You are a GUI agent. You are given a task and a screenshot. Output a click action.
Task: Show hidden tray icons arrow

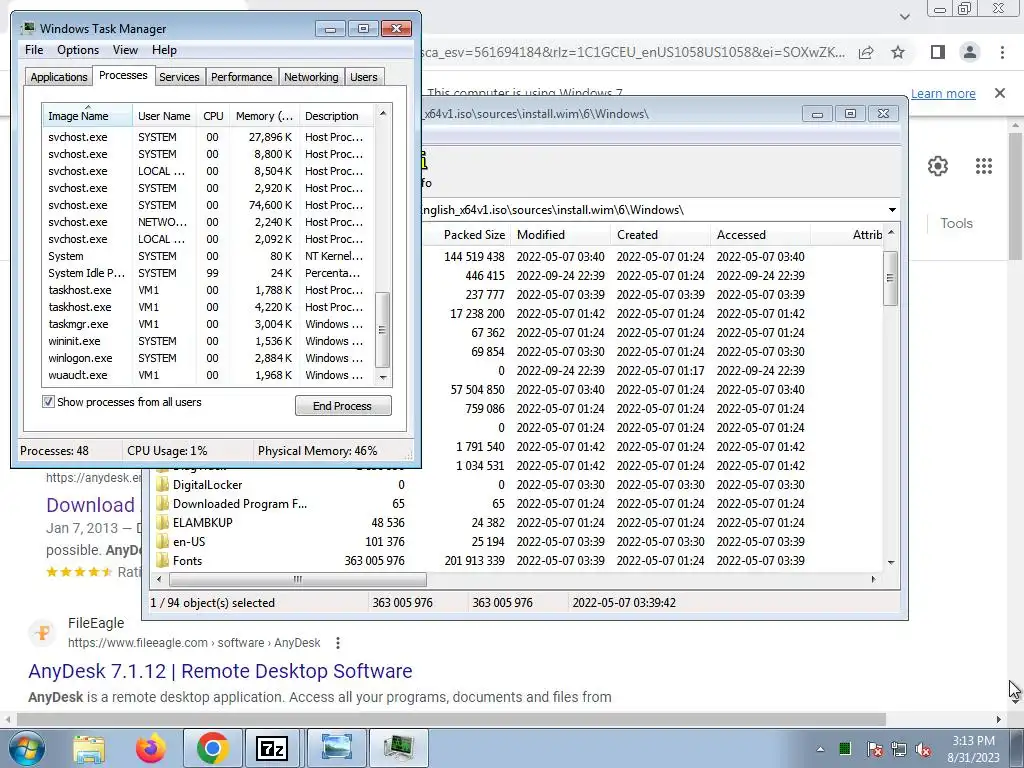tap(820, 749)
